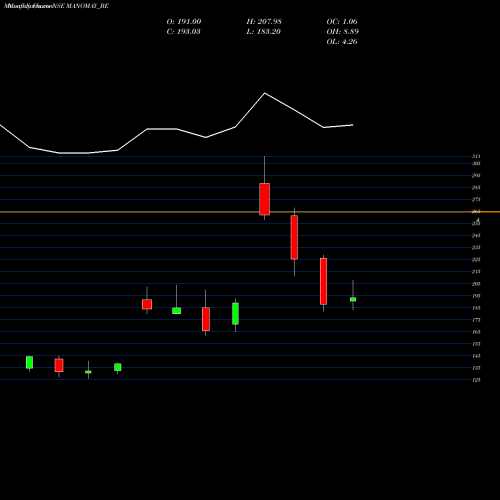This screenshot has width=500, height=500.
Task: Click the open price value O: 191.00
Action: click(184, 22)
